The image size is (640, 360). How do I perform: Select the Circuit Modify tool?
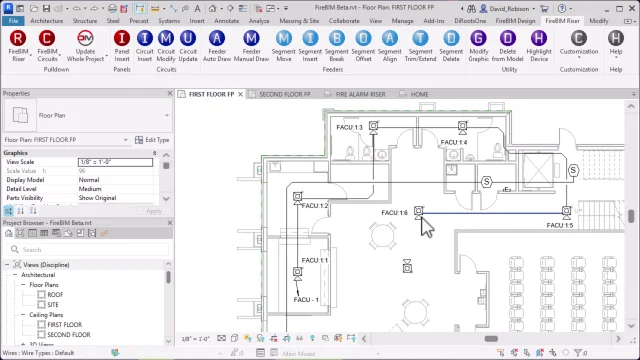(x=166, y=46)
